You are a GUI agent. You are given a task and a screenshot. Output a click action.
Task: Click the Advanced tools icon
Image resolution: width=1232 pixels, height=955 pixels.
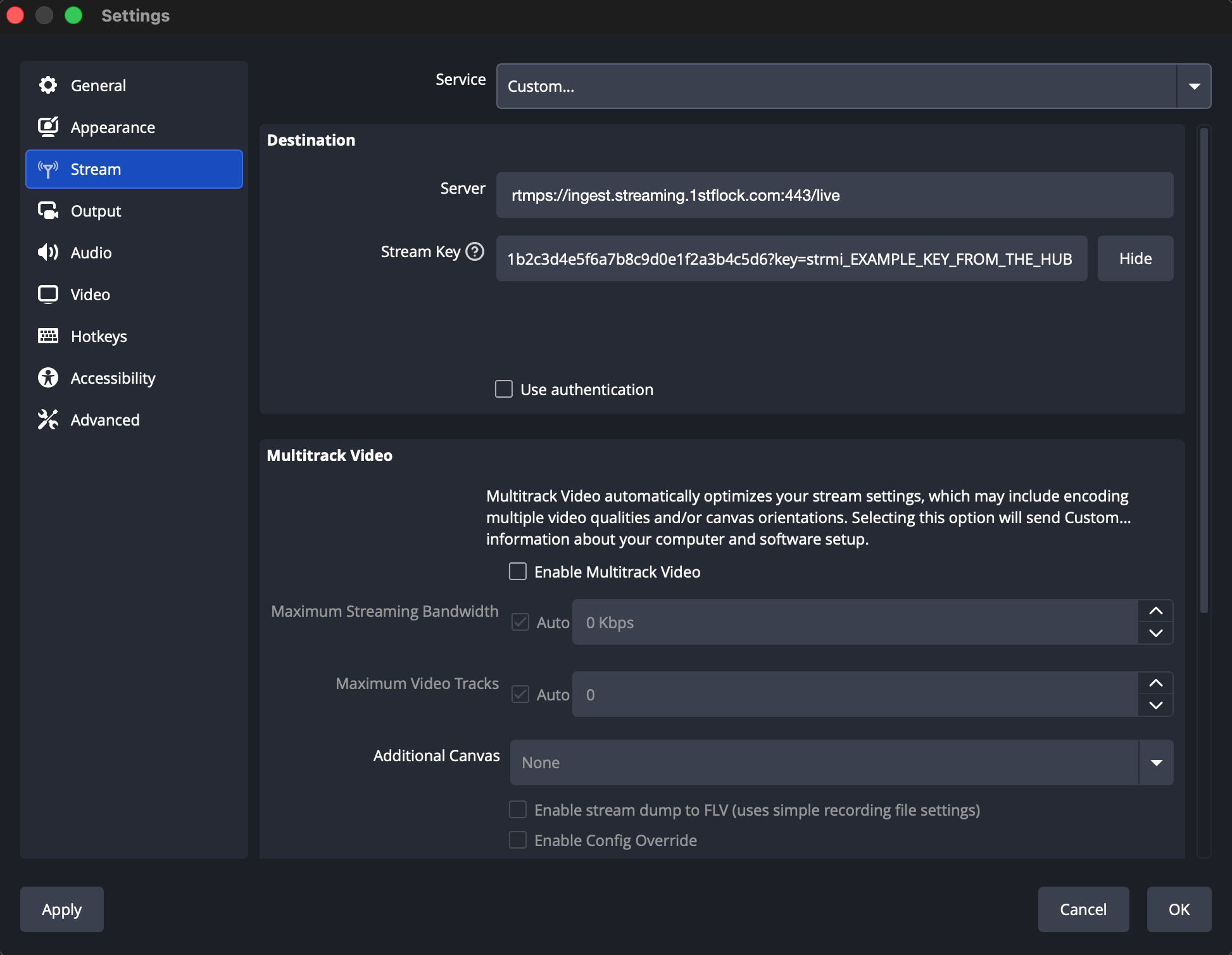48,419
